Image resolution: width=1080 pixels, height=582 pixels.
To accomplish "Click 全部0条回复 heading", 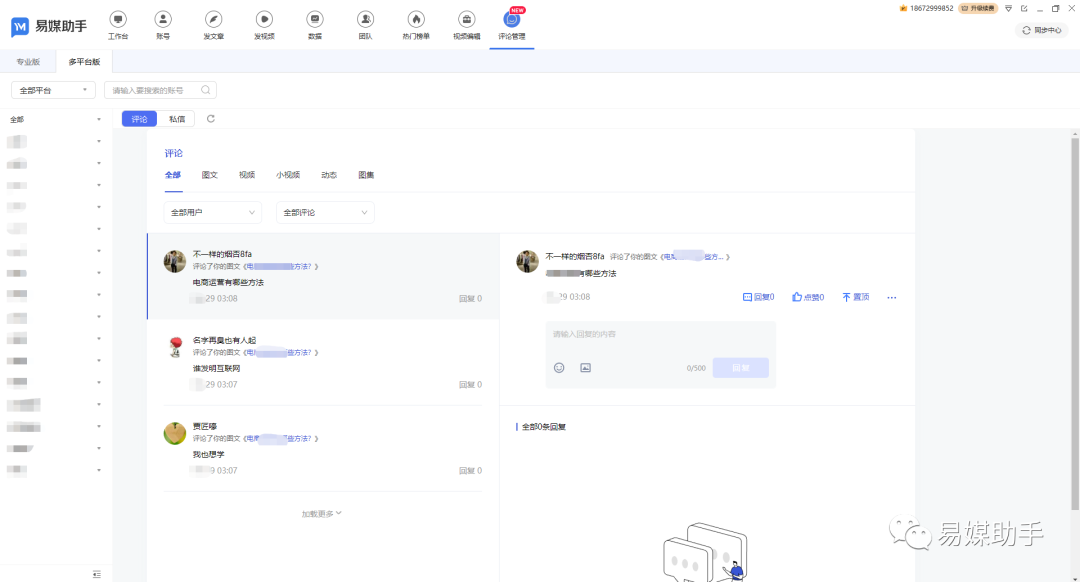I will 543,427.
